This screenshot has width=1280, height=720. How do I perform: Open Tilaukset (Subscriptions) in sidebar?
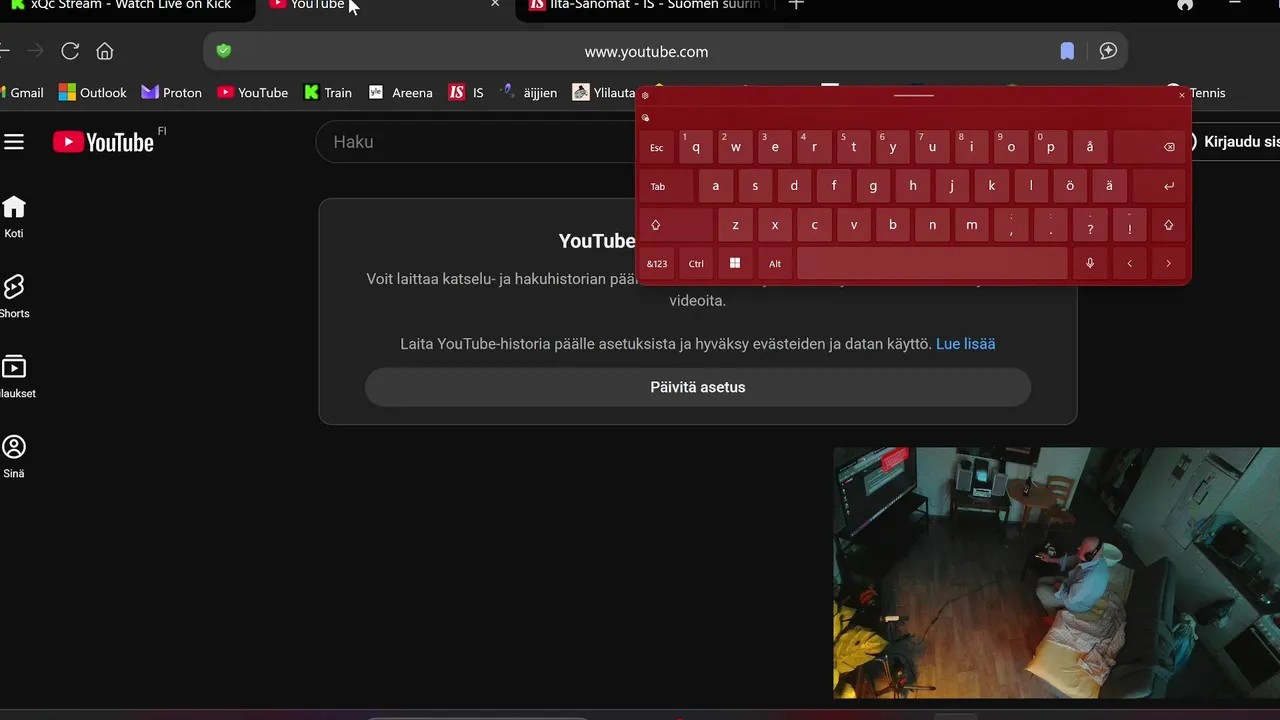14,377
